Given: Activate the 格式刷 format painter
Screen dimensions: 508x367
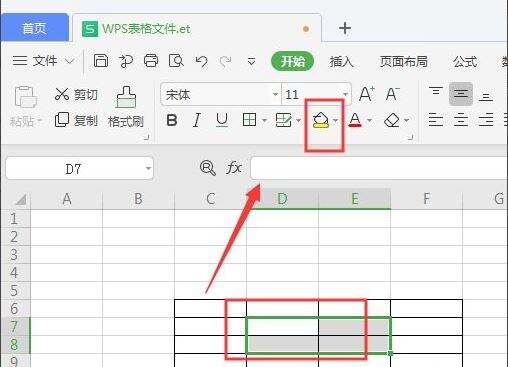Looking at the screenshot, I should coord(126,107).
